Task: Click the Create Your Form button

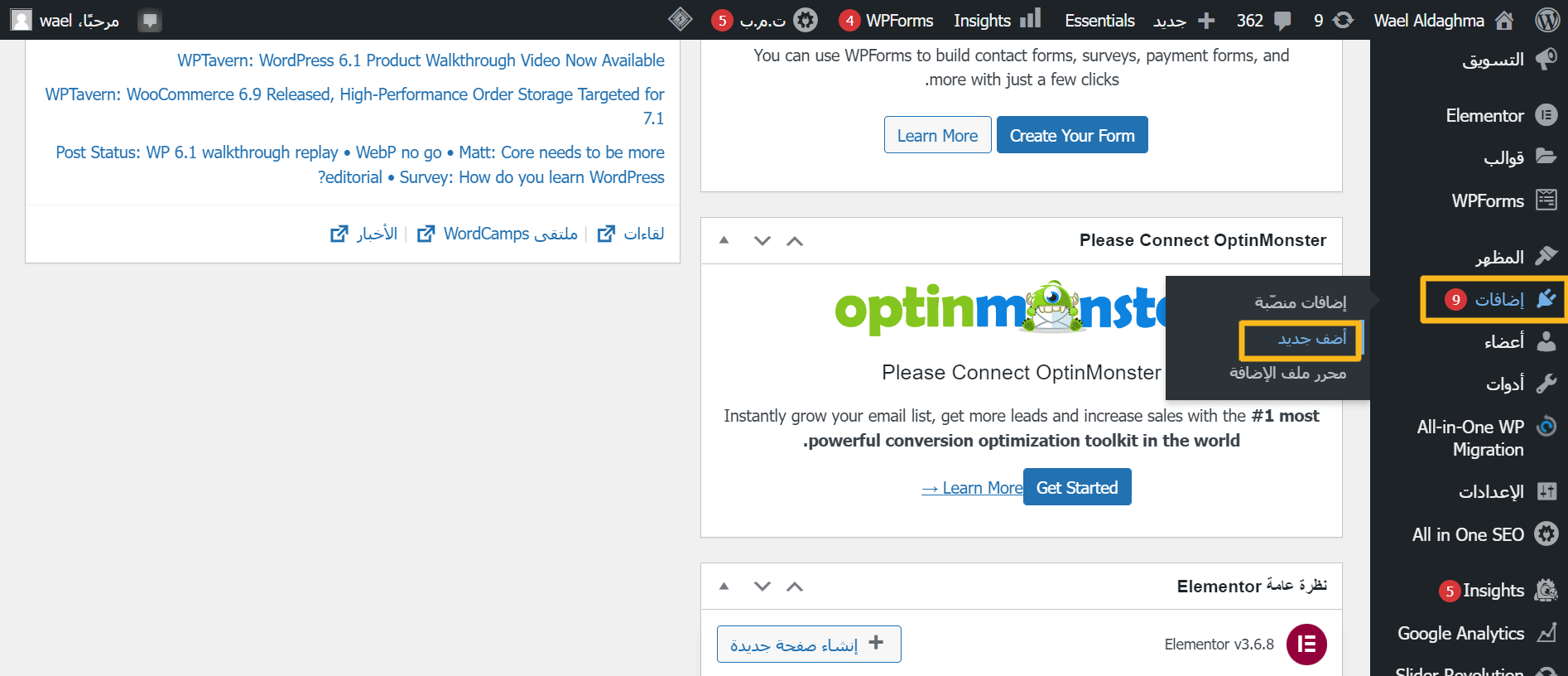Action: (1072, 135)
